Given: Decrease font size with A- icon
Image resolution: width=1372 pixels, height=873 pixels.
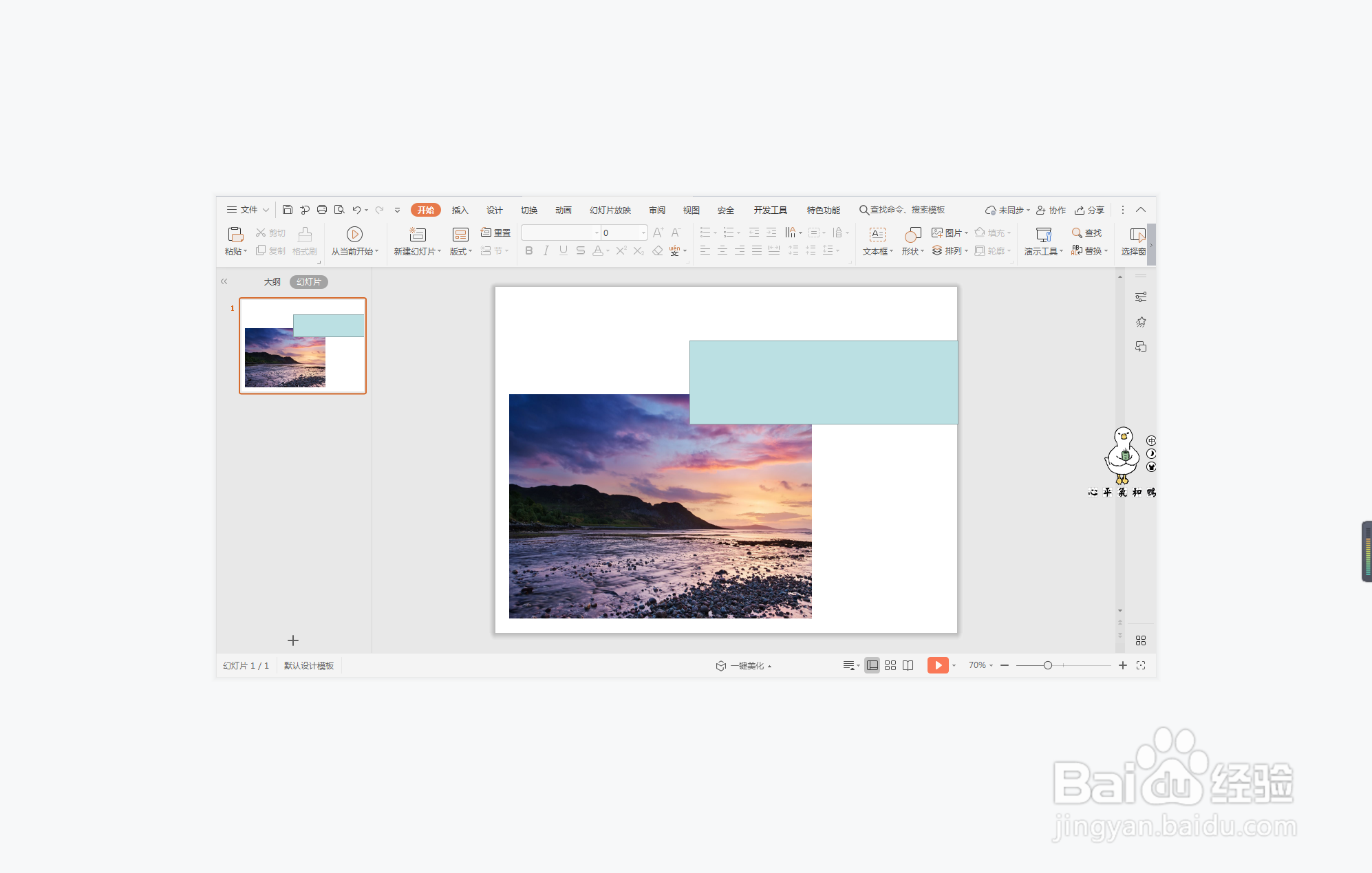Looking at the screenshot, I should 676,233.
